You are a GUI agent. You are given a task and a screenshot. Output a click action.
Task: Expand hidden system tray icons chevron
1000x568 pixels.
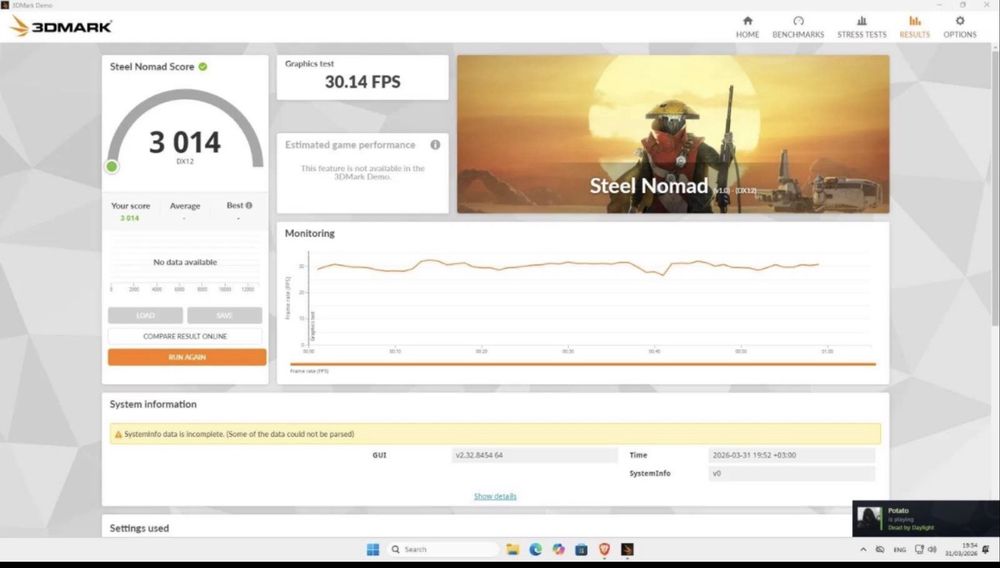863,550
